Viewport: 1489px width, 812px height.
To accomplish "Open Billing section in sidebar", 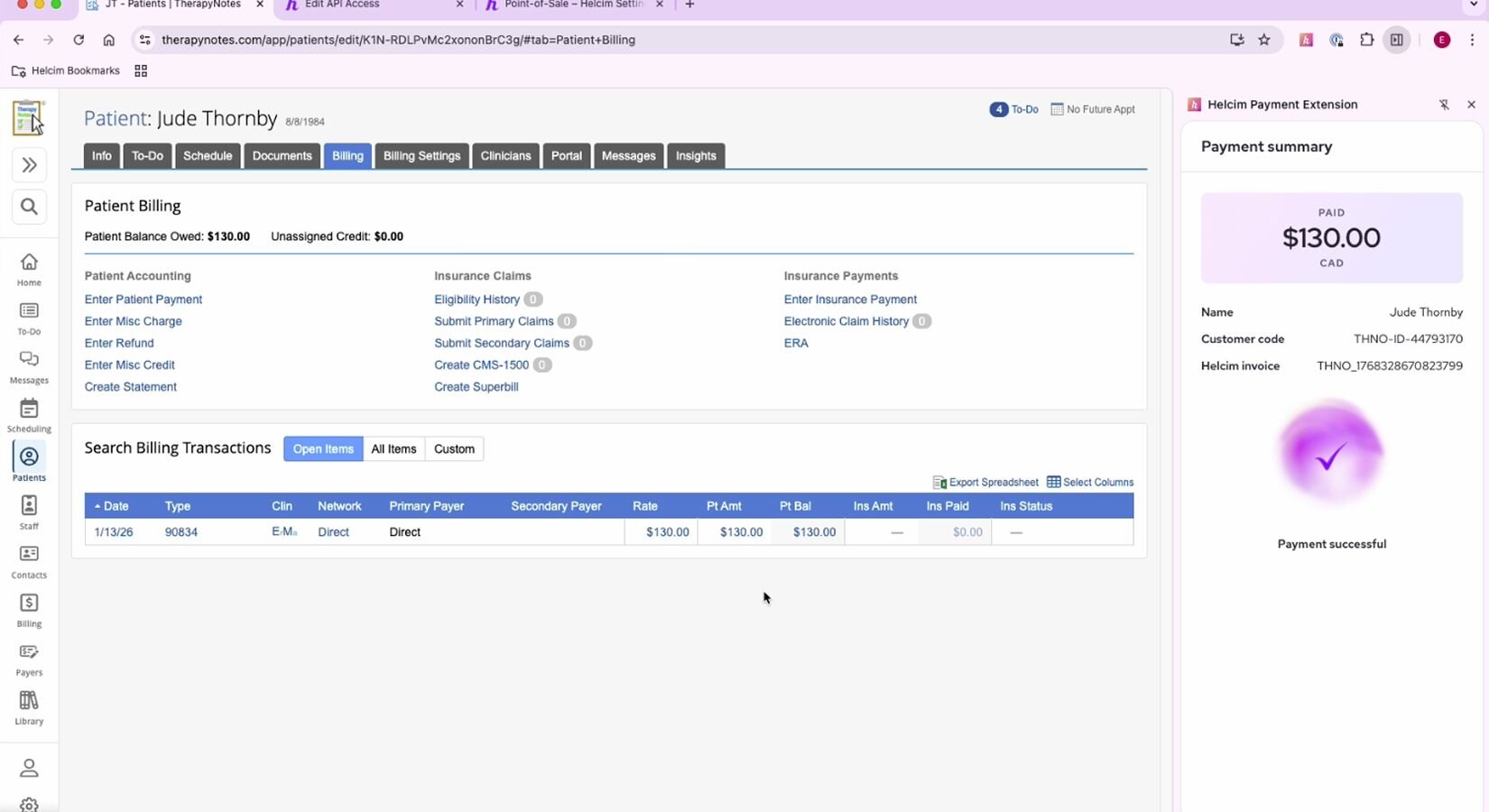I will (29, 611).
